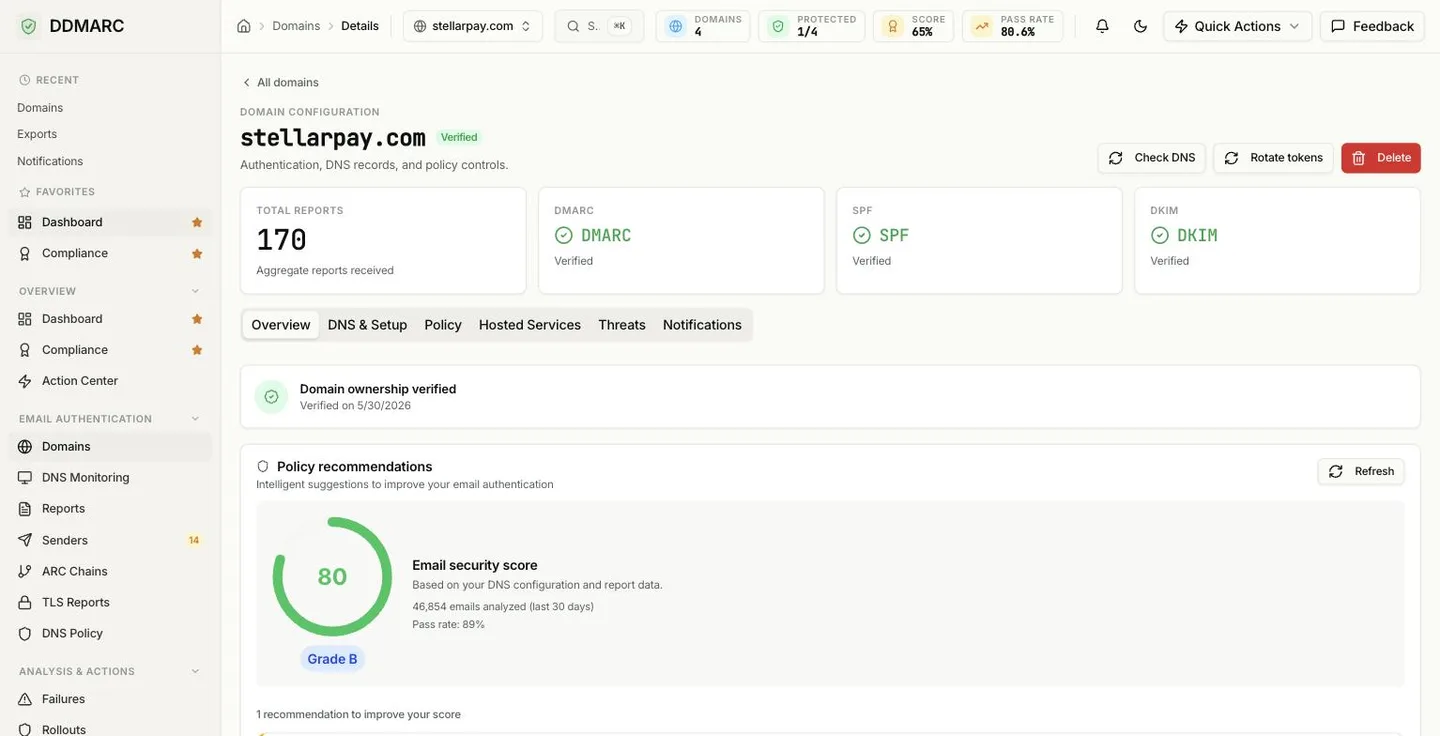The height and width of the screenshot is (736, 1440).
Task: Click the Total Reports 170 card
Action: (x=383, y=241)
